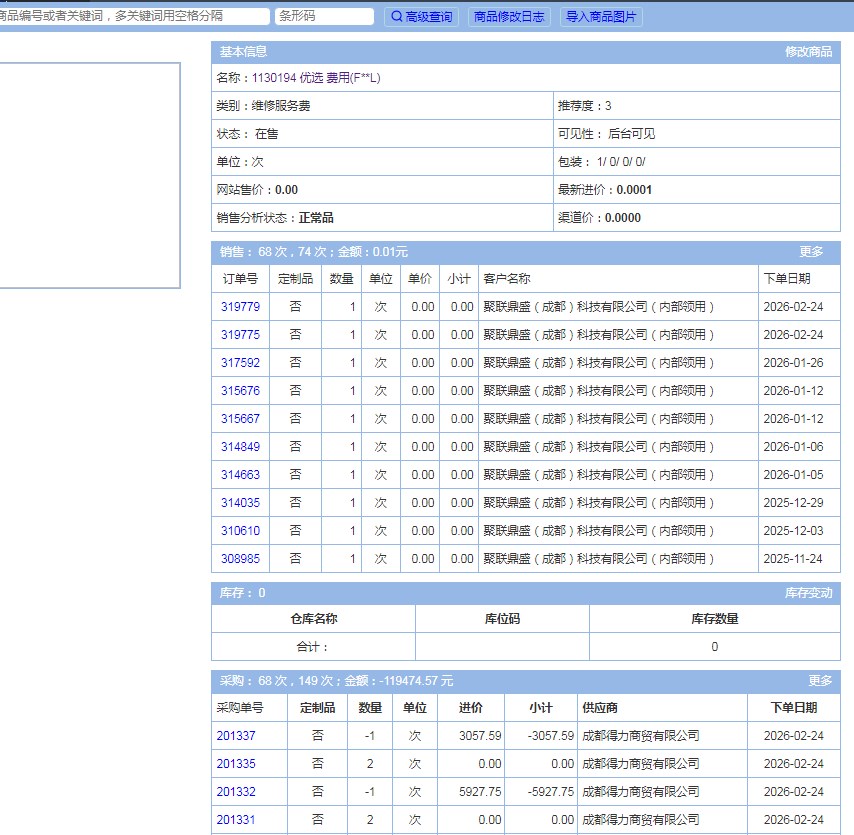Click the 导入商品图片 button
Viewport: 854px width, 835px height.
tap(600, 17)
